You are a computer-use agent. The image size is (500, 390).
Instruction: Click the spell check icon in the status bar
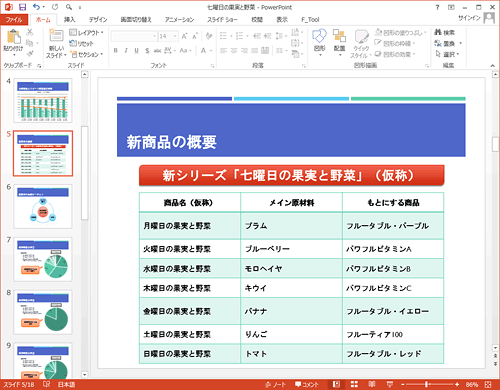[47, 384]
